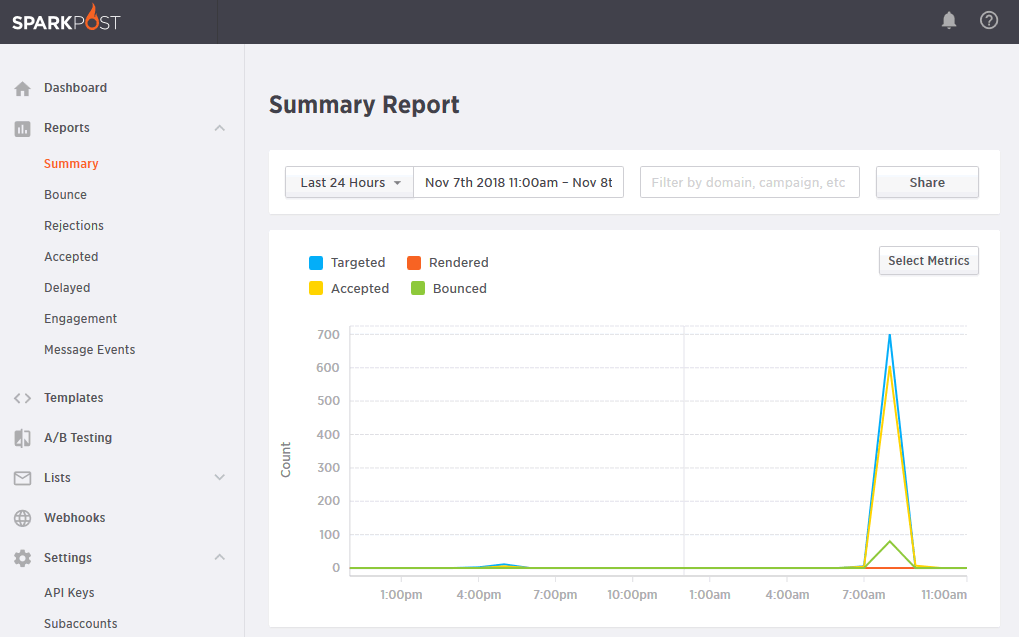Open API Keys settings

click(x=69, y=593)
